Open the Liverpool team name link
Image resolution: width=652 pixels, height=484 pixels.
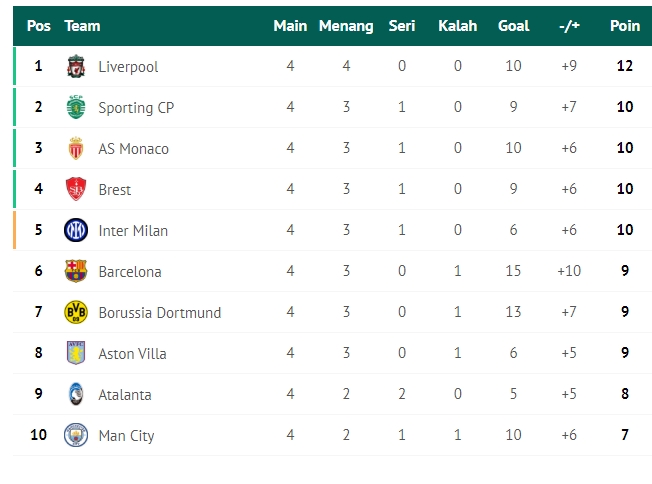pos(128,67)
